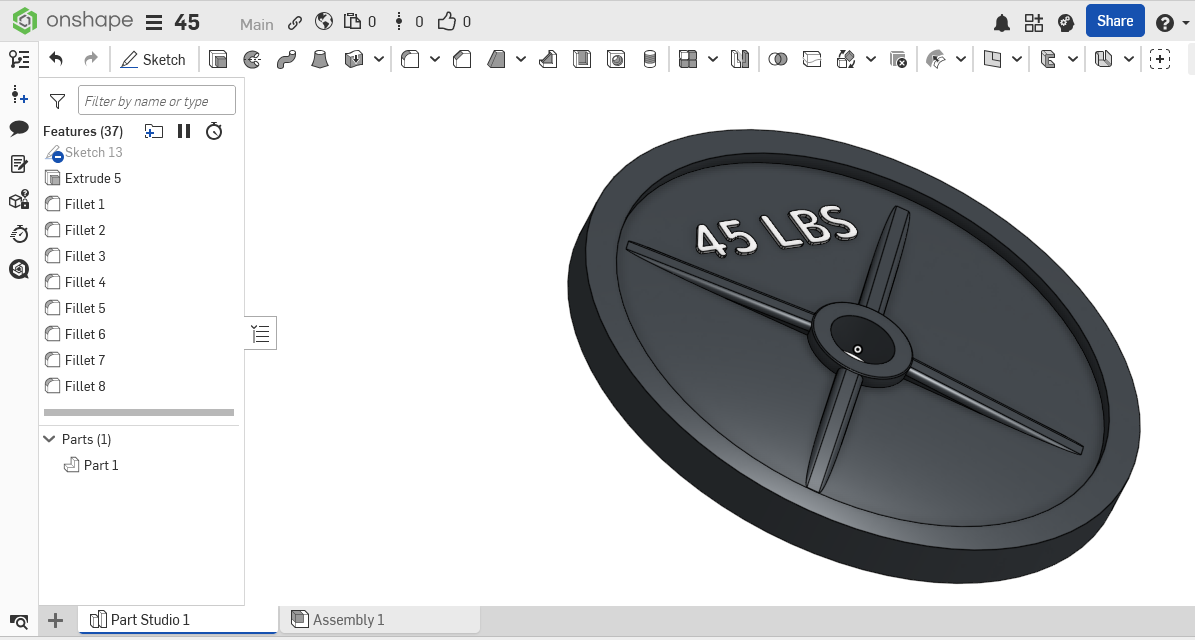1195x640 pixels.
Task: Click the blue Share button
Action: click(x=1114, y=21)
